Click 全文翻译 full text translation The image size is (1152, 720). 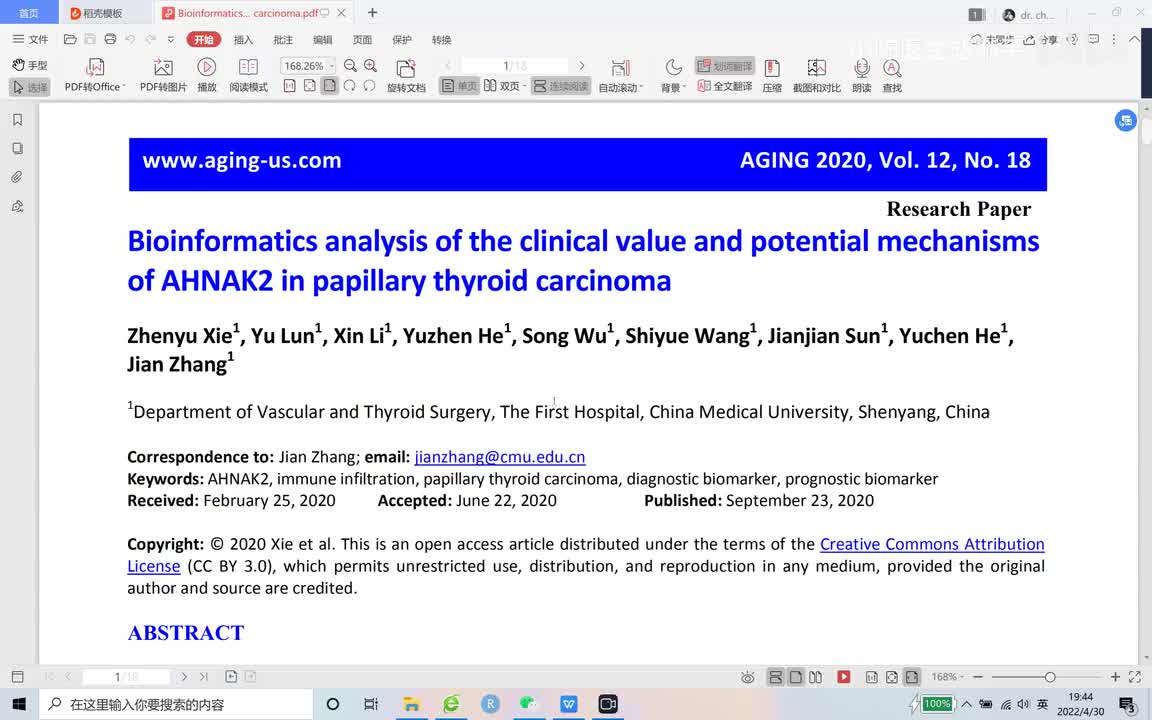725,87
